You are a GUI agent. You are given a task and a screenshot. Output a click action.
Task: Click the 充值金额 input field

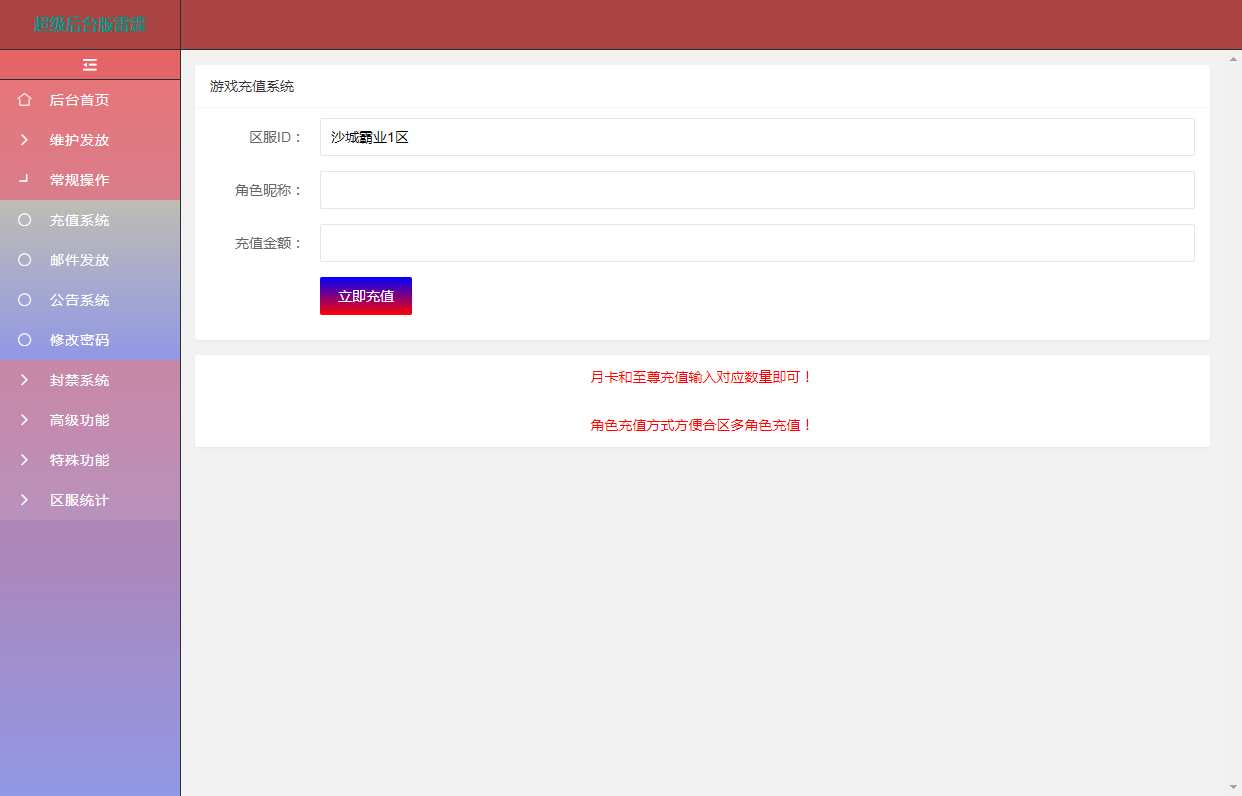757,243
